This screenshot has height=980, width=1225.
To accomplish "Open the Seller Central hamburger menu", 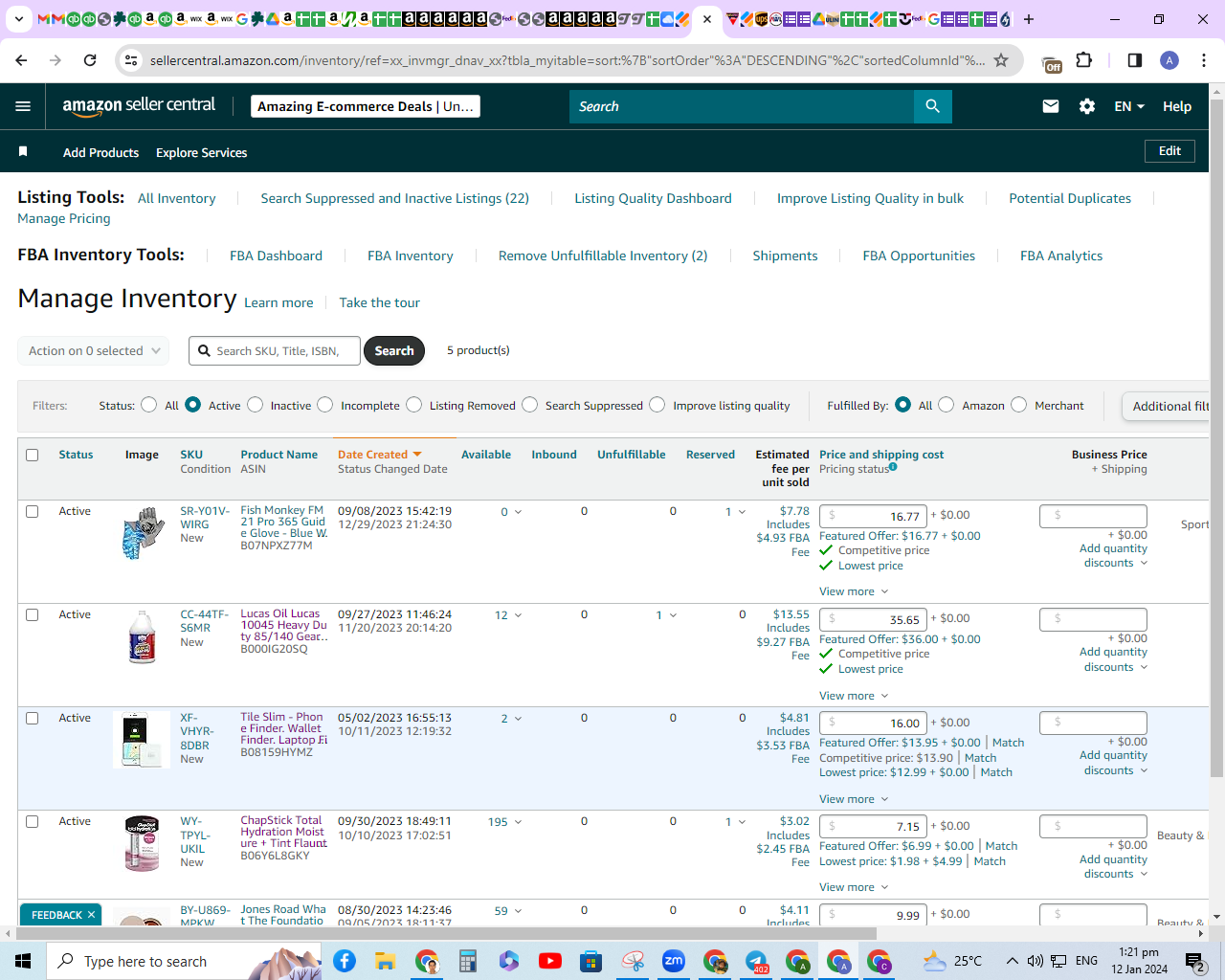I will 23,106.
